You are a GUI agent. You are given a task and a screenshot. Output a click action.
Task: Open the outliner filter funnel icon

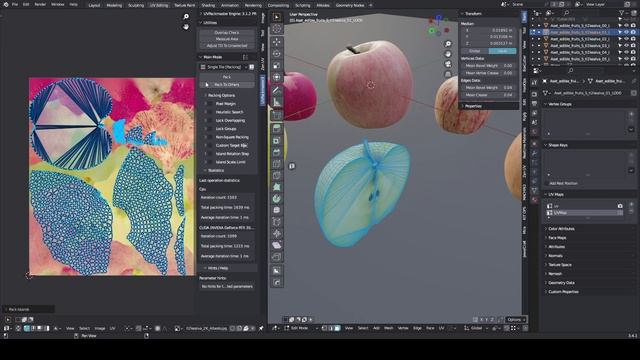622,13
